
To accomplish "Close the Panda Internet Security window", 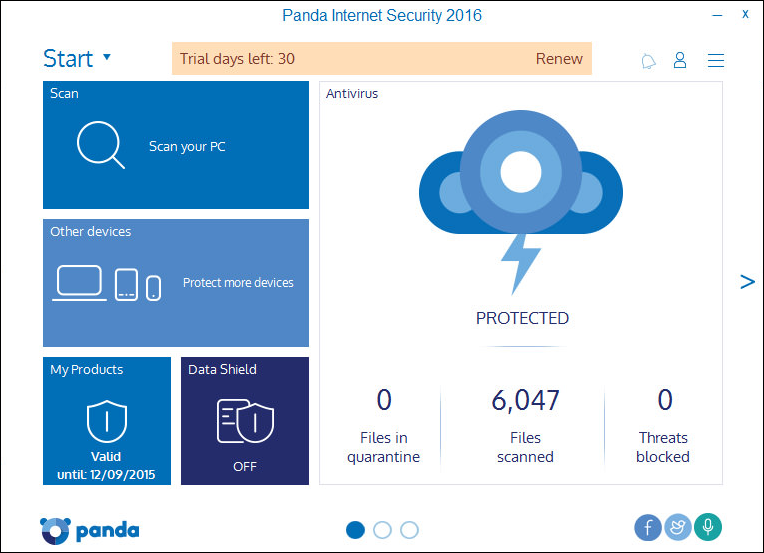I will click(x=745, y=15).
